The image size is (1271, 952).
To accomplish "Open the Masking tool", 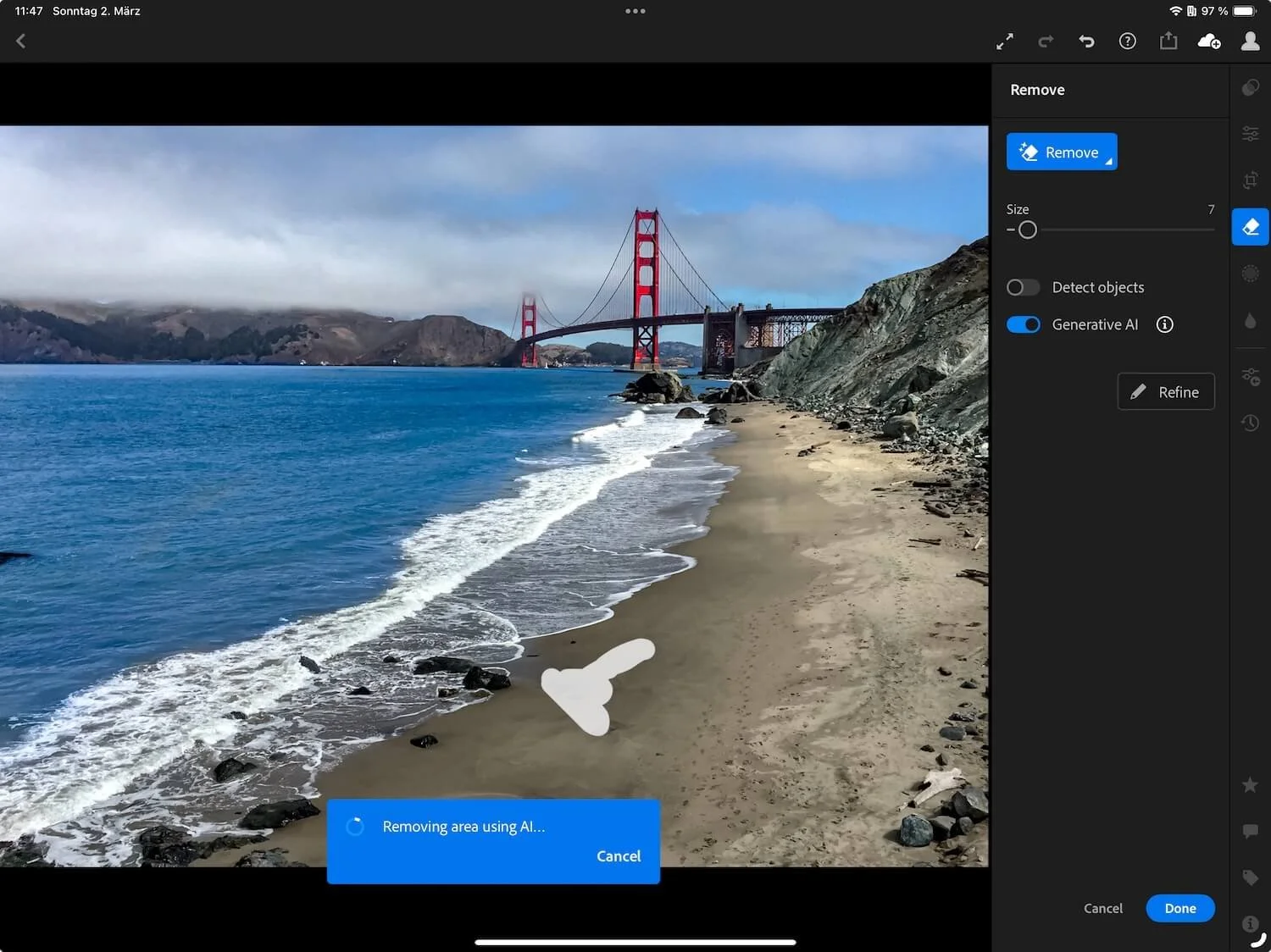I will 1250,273.
